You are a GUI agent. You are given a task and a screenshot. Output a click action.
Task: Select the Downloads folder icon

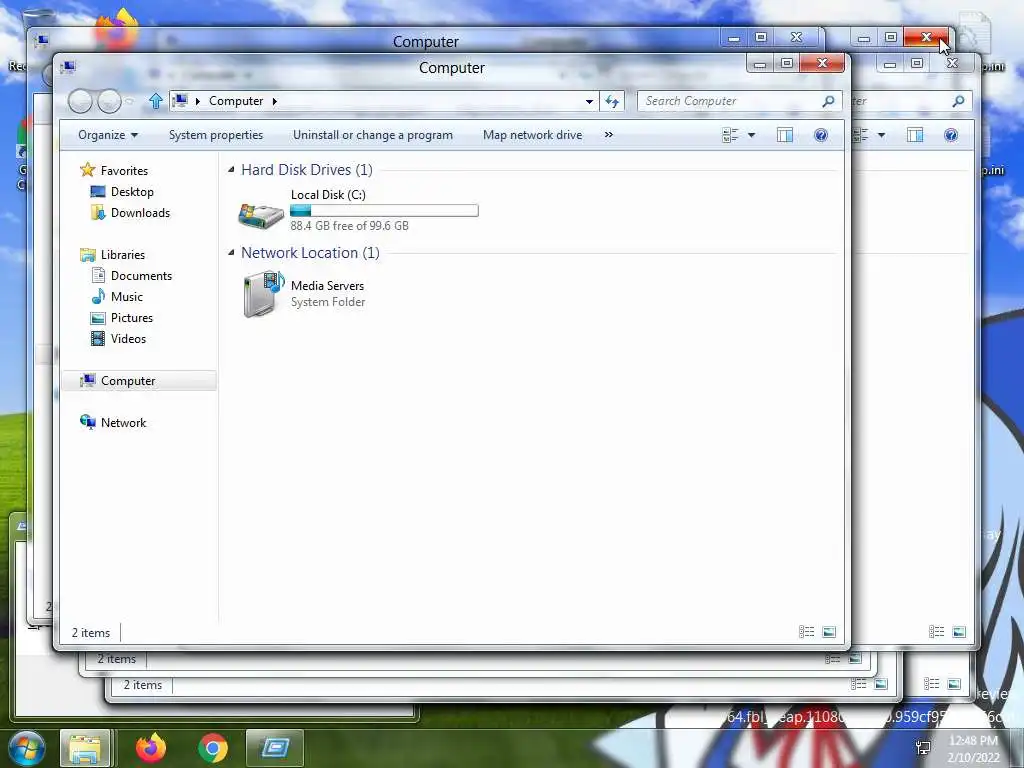coord(98,213)
